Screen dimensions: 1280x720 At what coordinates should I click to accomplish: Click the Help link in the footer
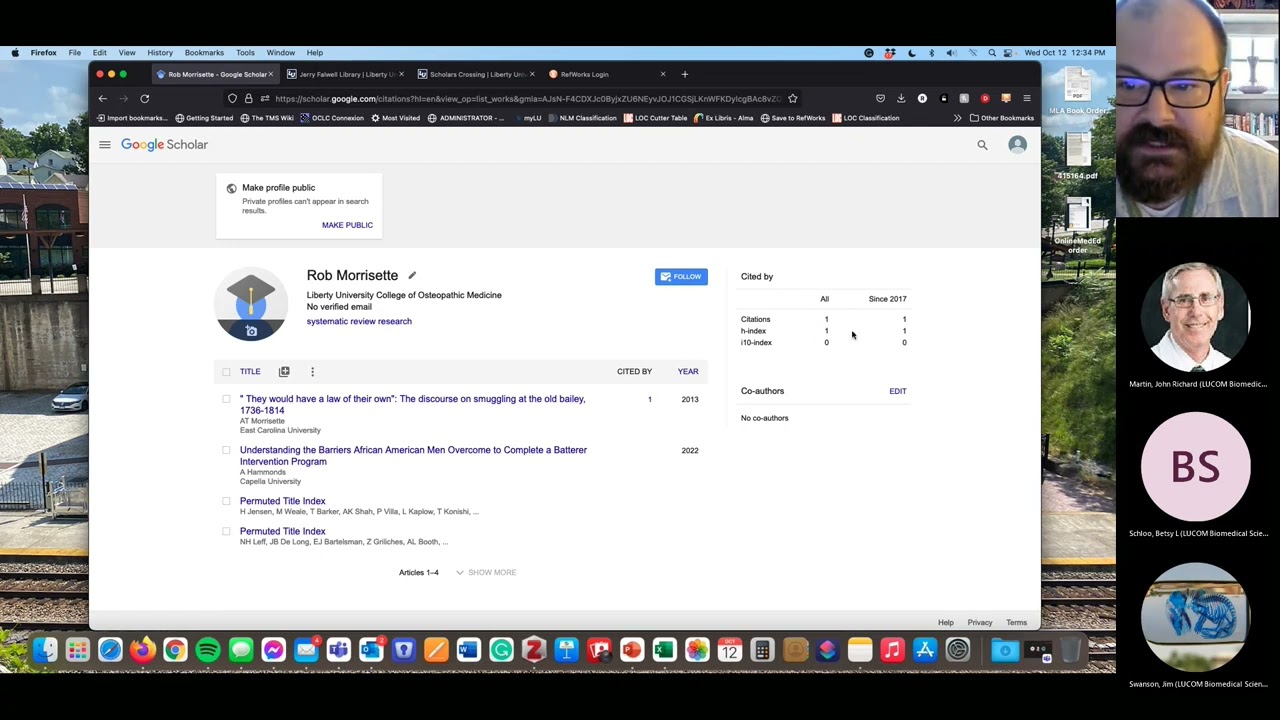[x=945, y=623]
